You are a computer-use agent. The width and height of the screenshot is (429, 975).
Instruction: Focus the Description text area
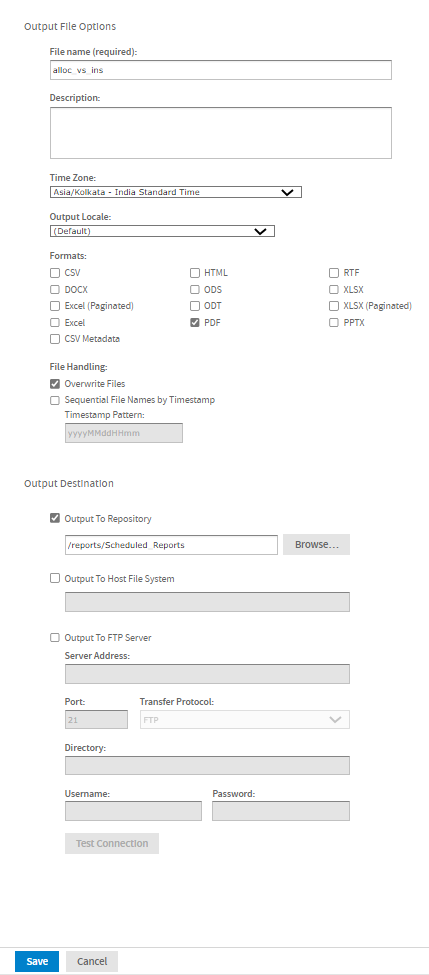tap(221, 133)
